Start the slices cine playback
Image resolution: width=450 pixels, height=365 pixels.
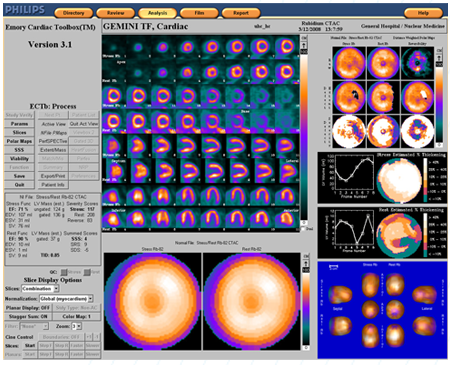pyautogui.click(x=30, y=346)
